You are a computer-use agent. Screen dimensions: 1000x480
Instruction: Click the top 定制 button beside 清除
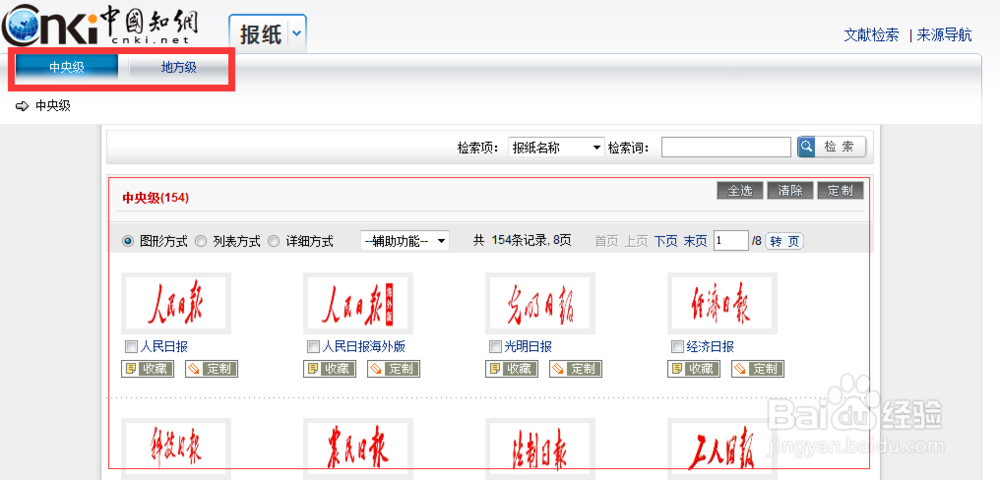pos(841,191)
